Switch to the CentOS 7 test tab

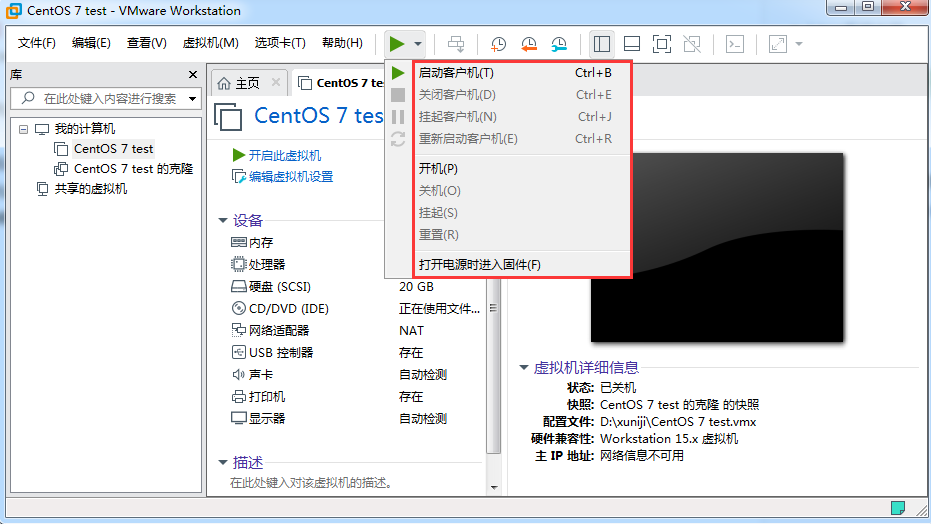[341, 83]
